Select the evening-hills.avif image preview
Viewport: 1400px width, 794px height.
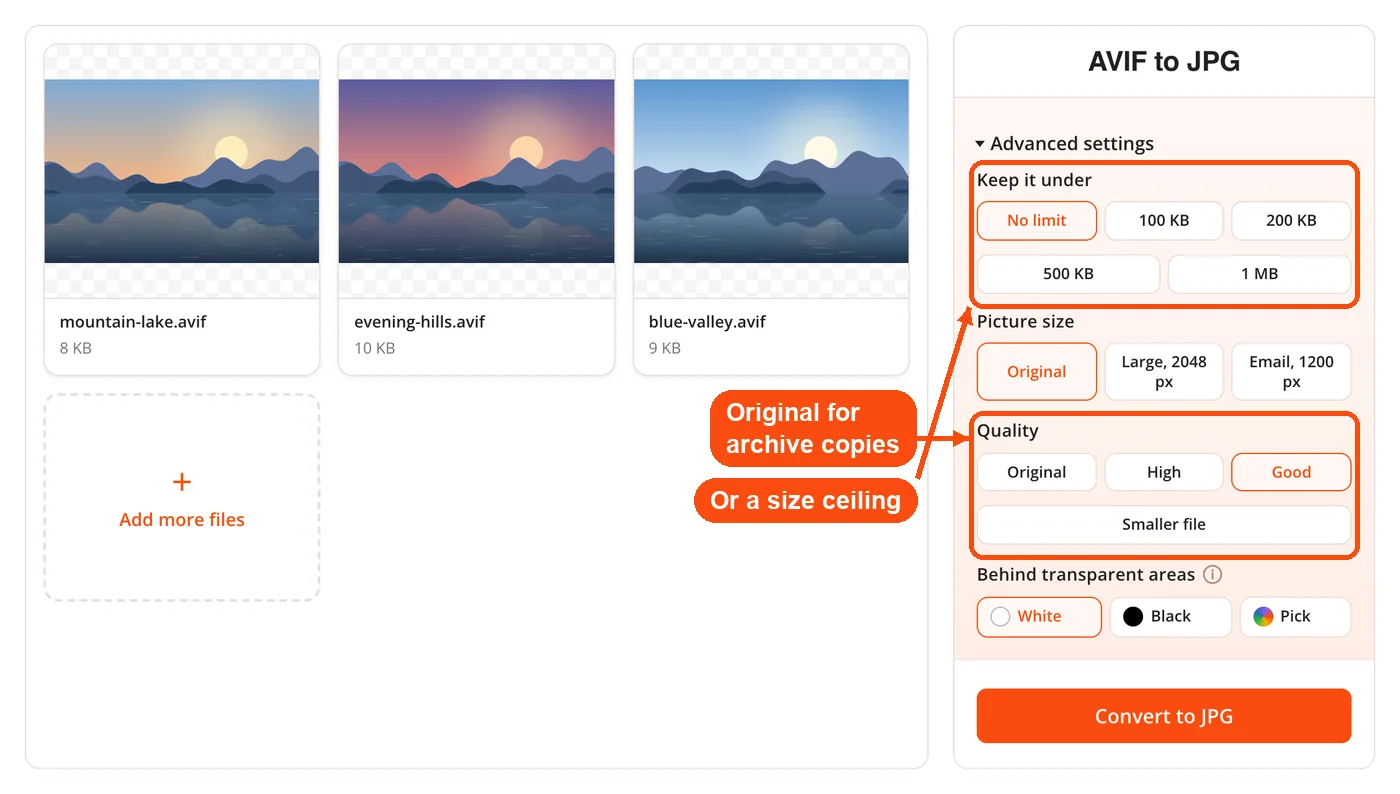pos(476,171)
